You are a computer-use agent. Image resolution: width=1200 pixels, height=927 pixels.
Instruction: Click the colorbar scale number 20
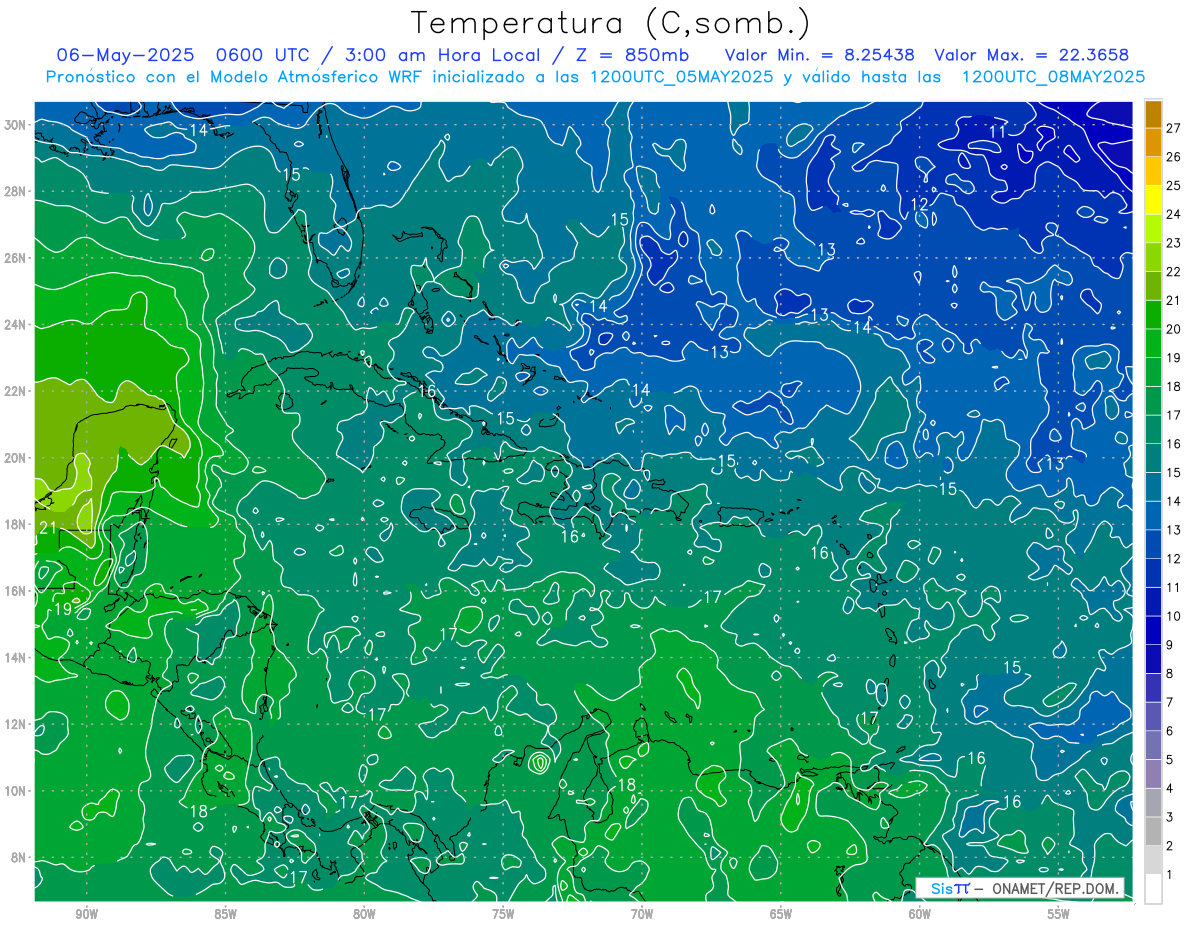[x=1173, y=329]
